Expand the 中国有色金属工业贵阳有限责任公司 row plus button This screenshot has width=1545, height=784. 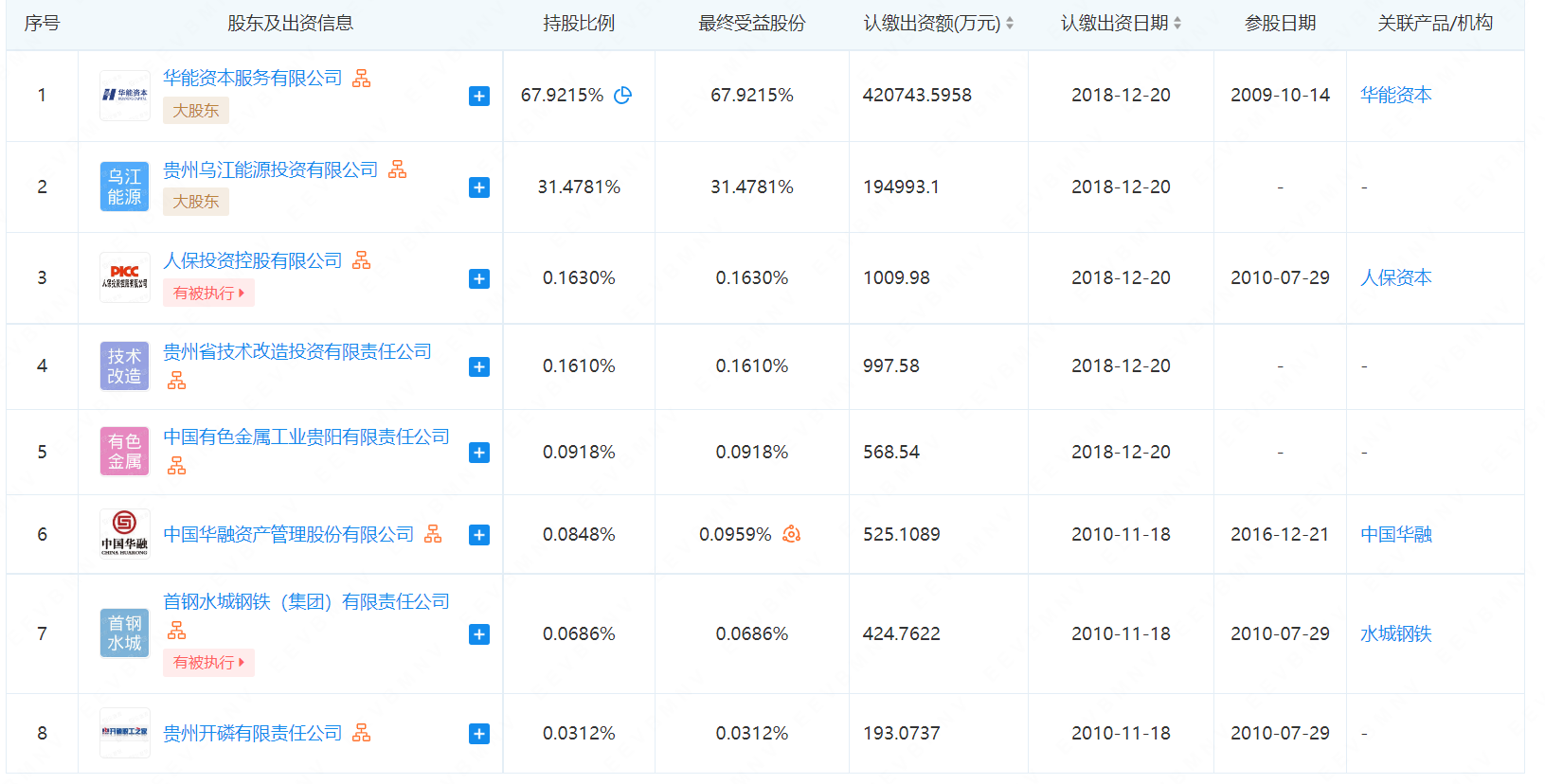pyautogui.click(x=479, y=453)
